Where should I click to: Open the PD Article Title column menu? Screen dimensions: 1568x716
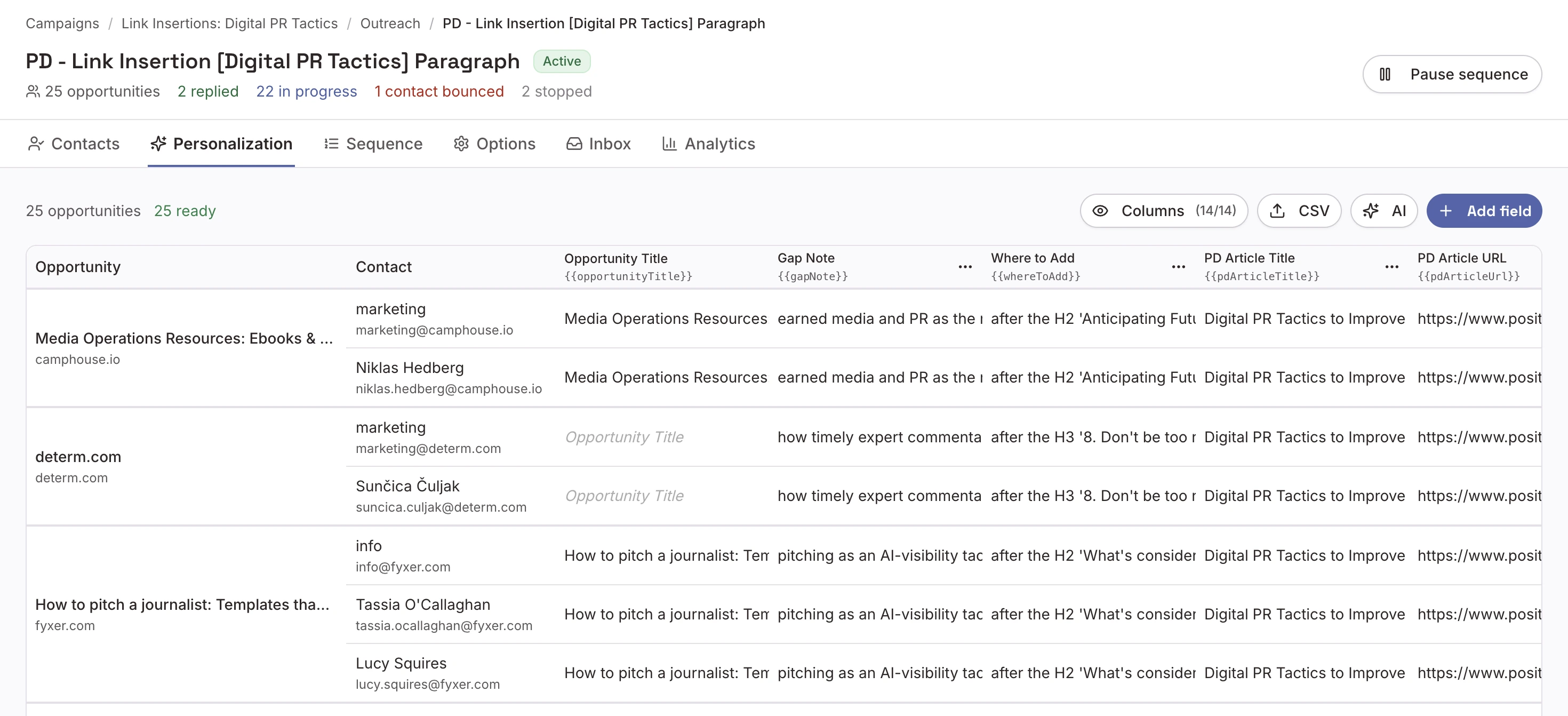point(1391,267)
